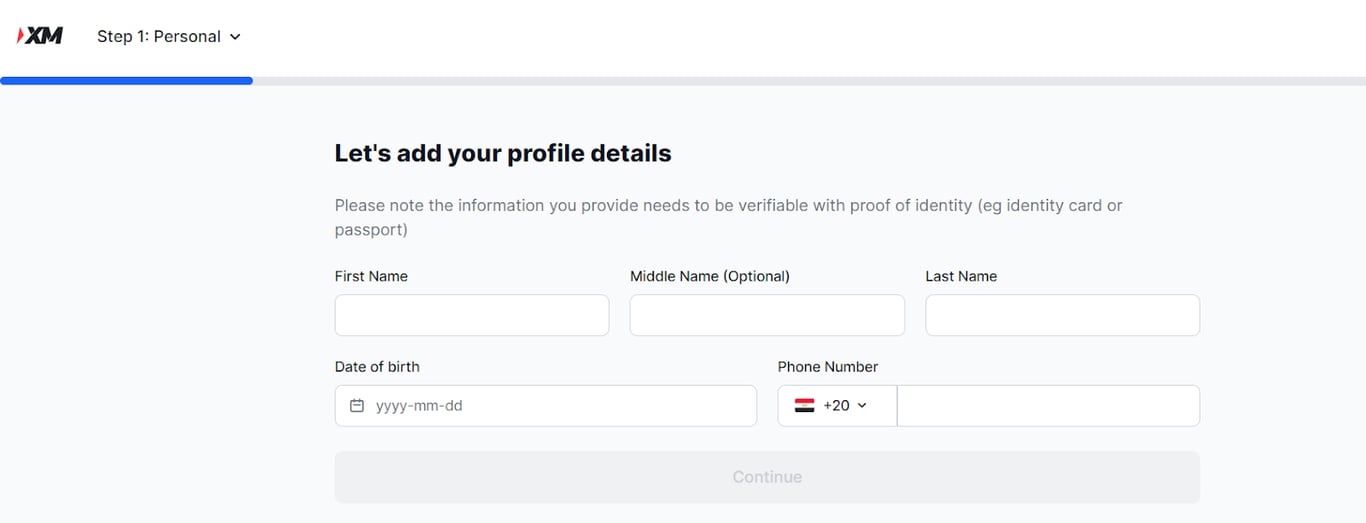Select the +20 country code text
Viewport: 1366px width, 523px height.
(836, 406)
